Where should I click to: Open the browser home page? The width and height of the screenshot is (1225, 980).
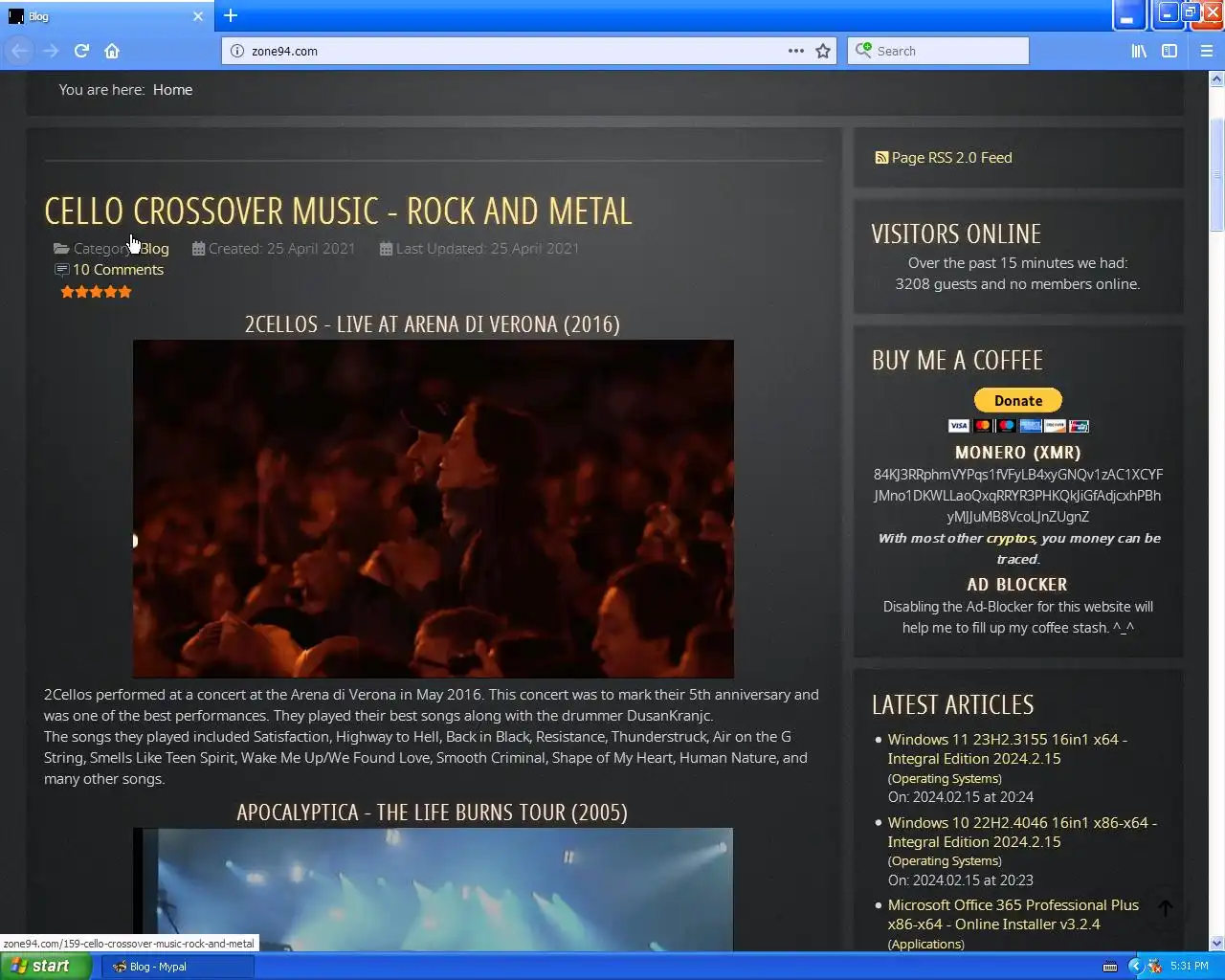pos(112,51)
